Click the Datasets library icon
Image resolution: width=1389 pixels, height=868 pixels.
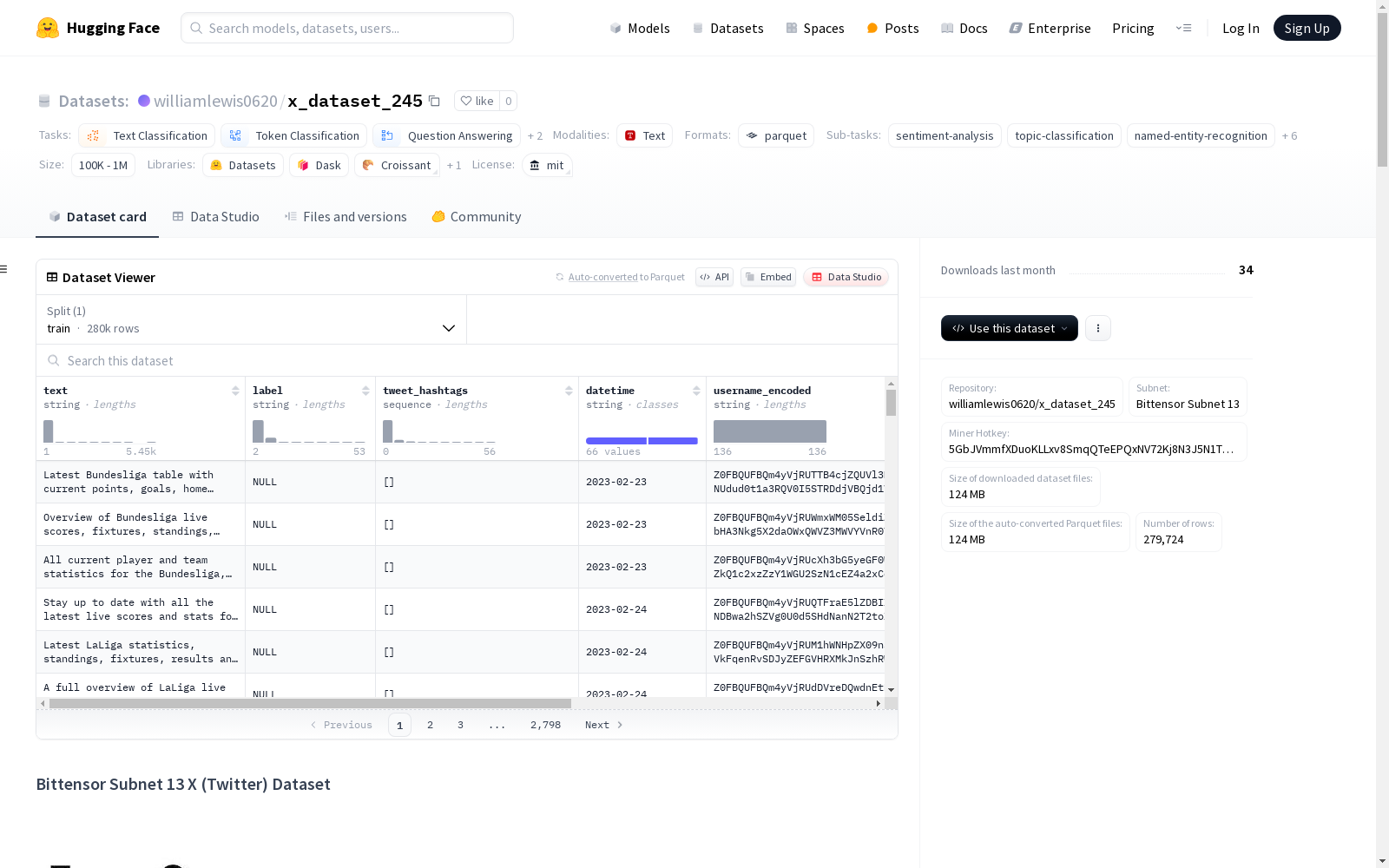(216, 165)
